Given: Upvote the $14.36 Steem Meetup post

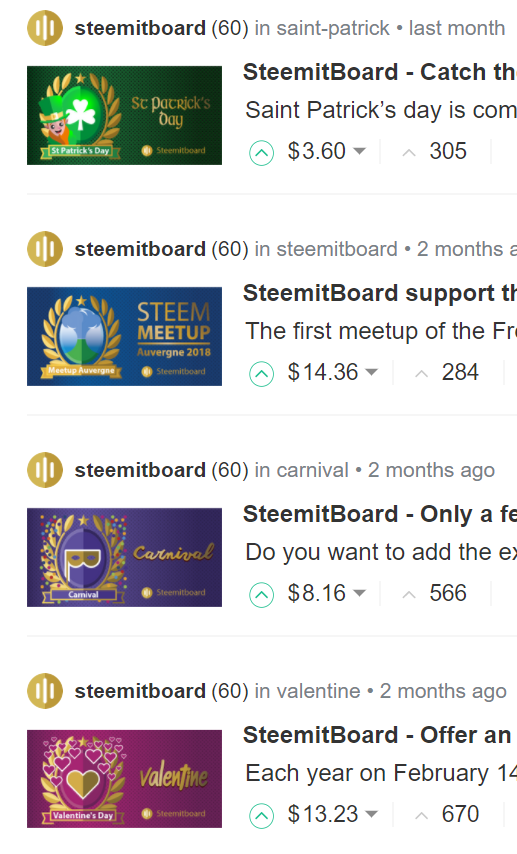Looking at the screenshot, I should point(261,374).
